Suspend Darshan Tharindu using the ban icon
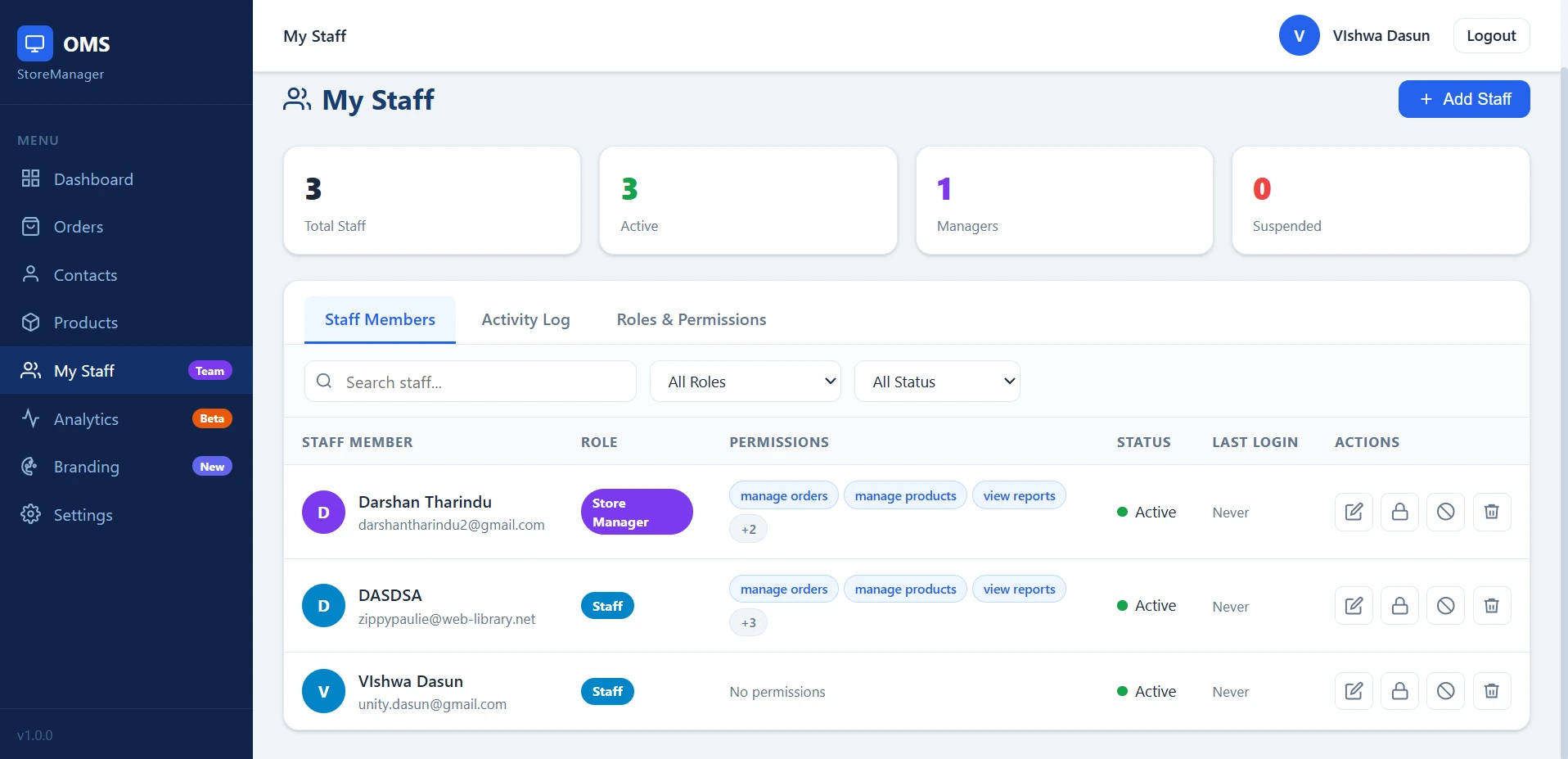The height and width of the screenshot is (759, 1568). [x=1445, y=512]
